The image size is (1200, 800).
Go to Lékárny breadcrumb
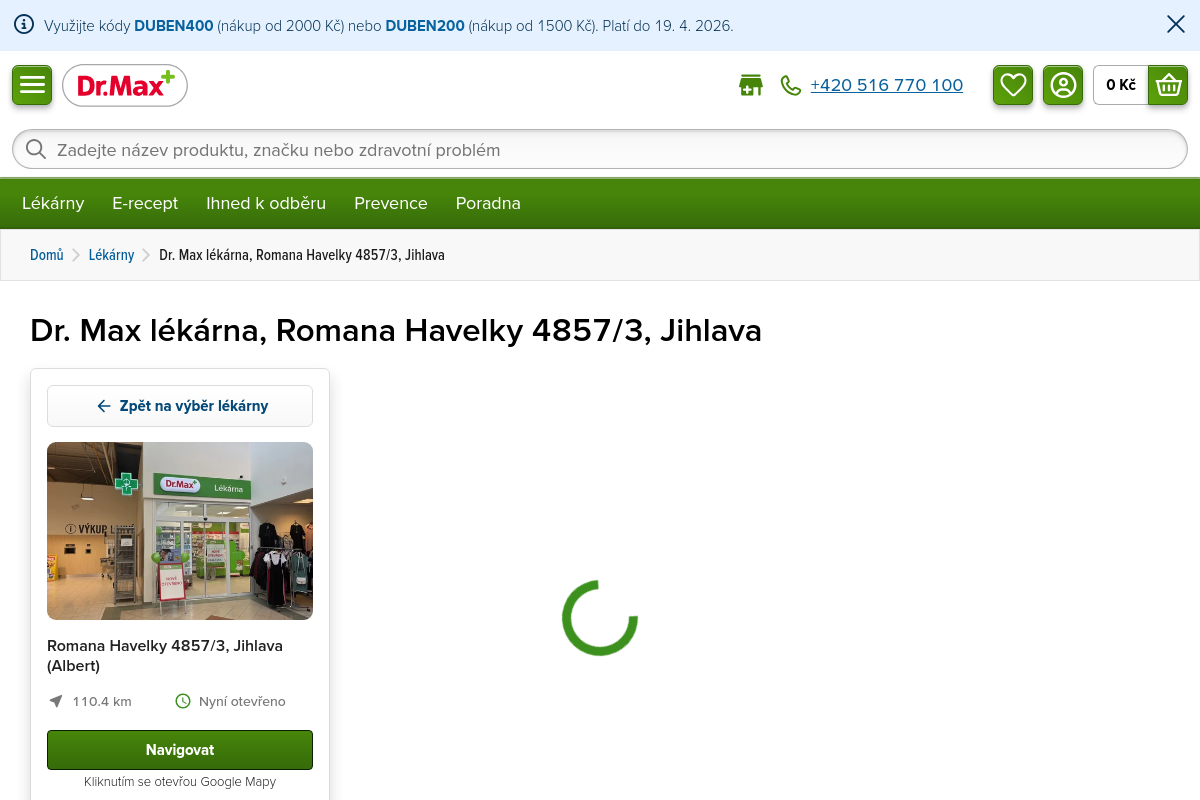[x=111, y=255]
